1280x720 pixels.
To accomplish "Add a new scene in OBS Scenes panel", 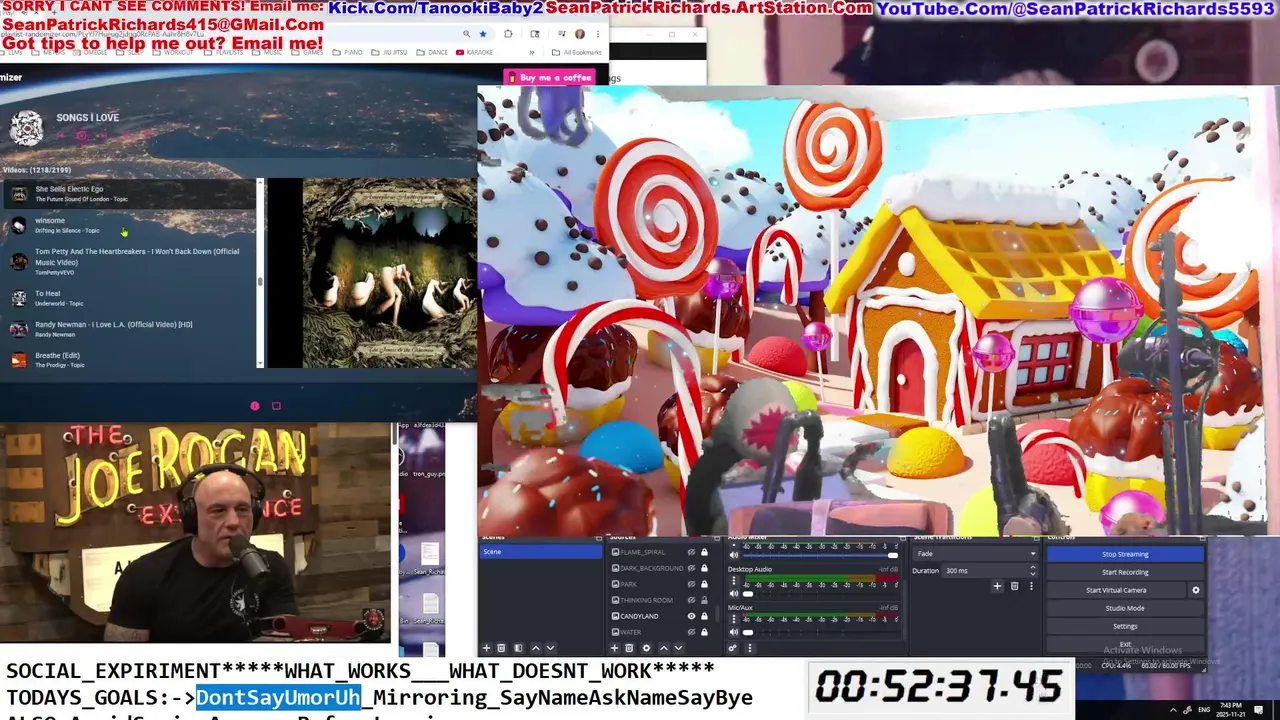I will click(487, 648).
